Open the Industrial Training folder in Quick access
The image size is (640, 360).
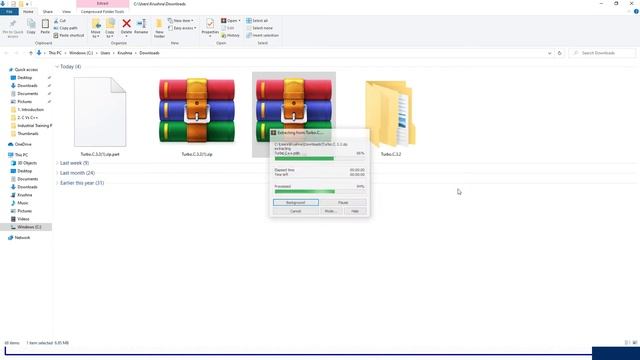click(x=34, y=126)
